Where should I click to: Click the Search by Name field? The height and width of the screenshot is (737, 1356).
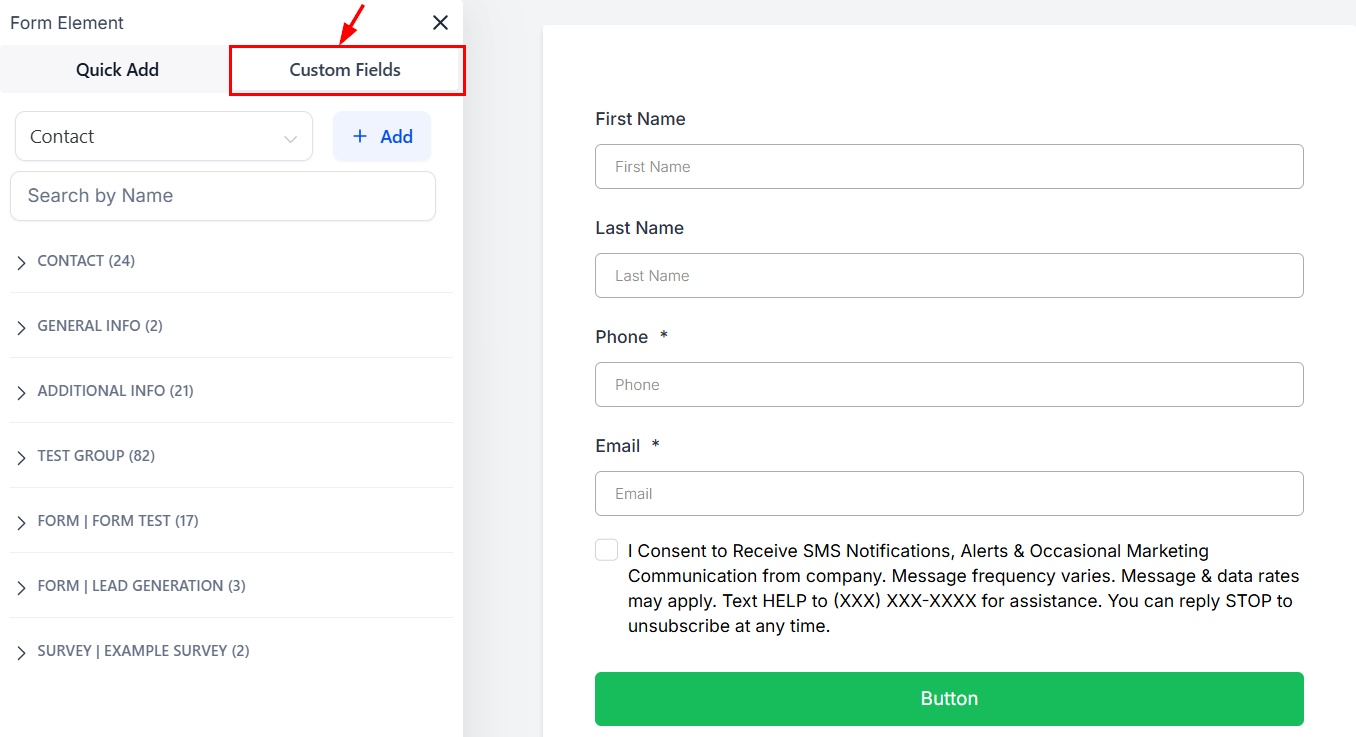[223, 196]
